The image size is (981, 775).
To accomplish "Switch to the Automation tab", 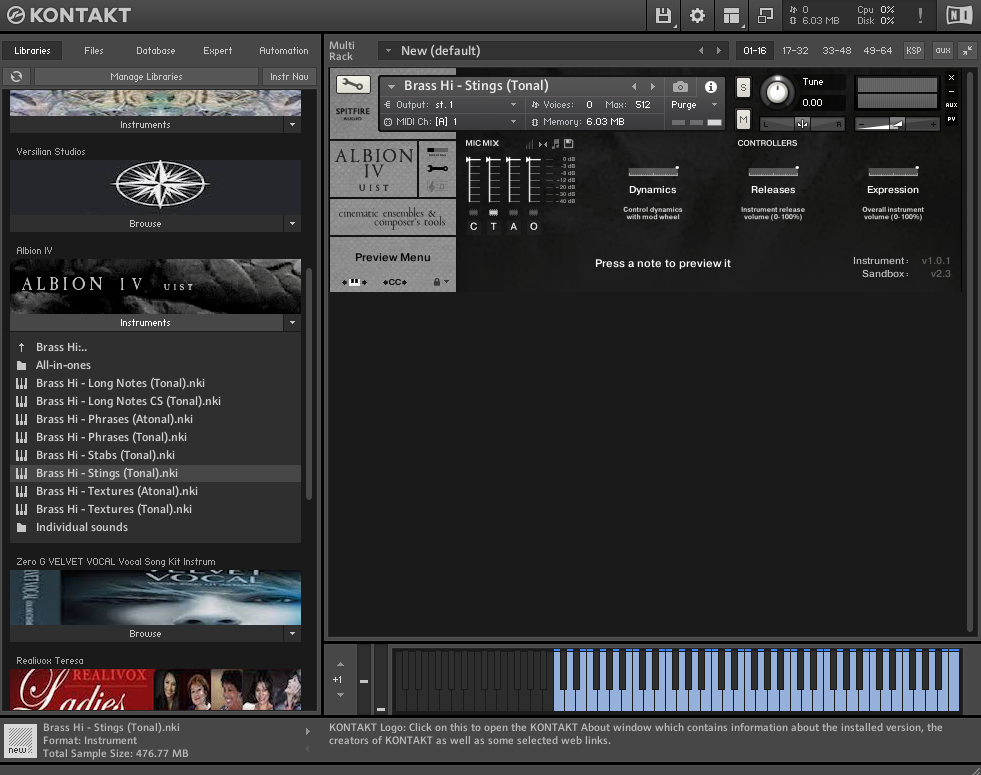I will click(283, 51).
